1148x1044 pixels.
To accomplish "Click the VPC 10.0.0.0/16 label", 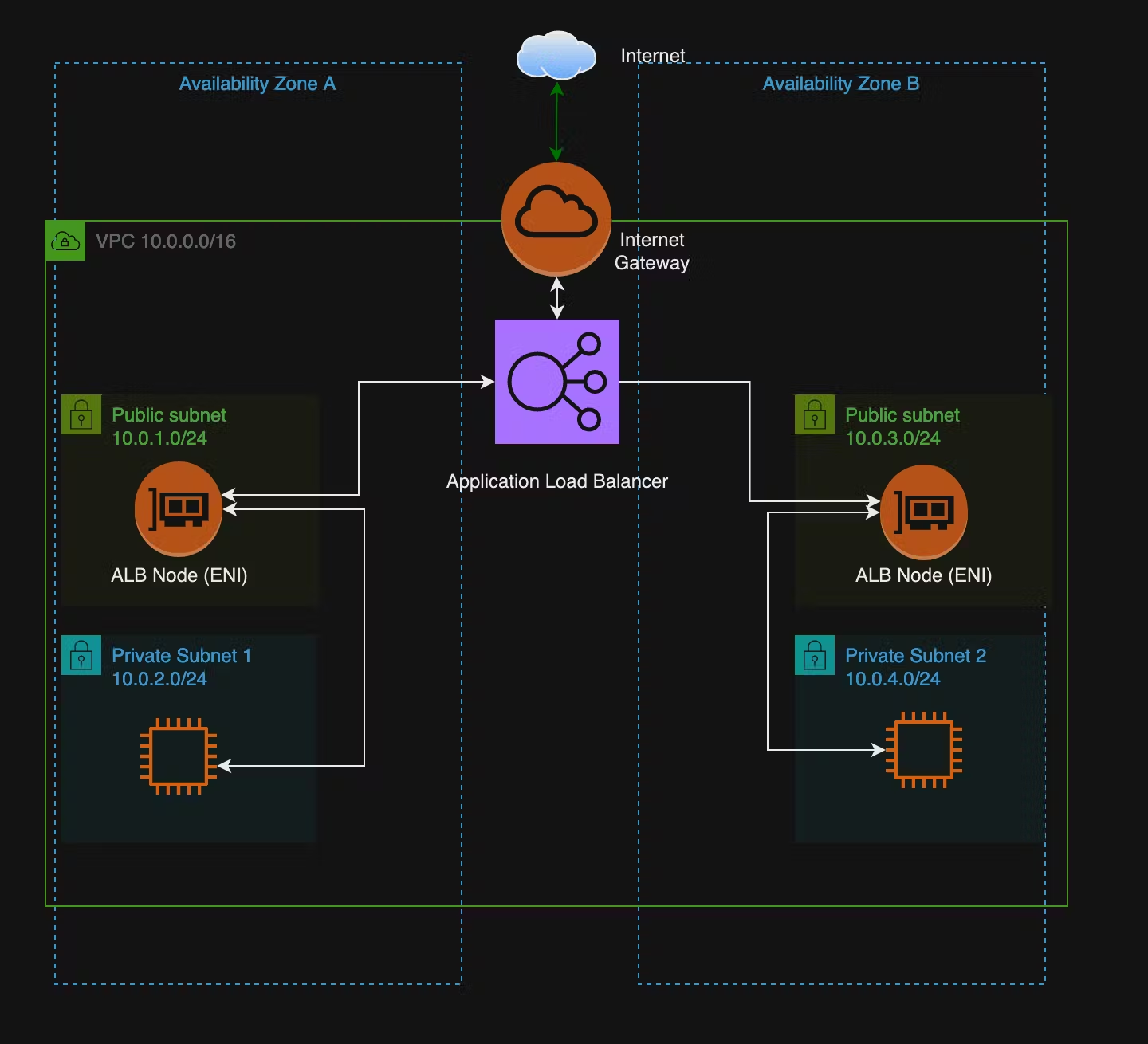I will tap(166, 241).
